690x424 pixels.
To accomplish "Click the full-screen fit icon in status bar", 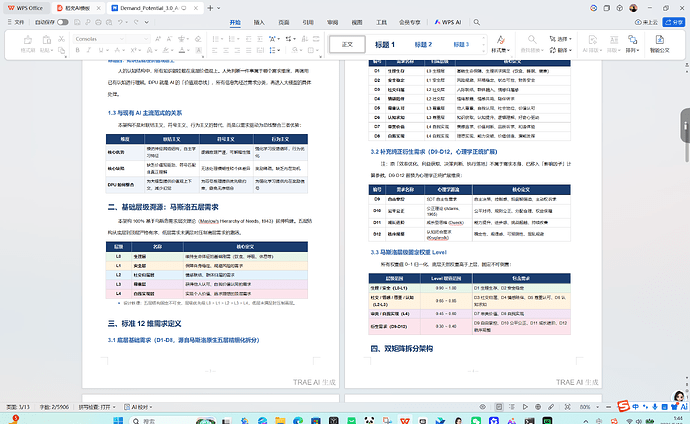I will pyautogui.click(x=568, y=407).
